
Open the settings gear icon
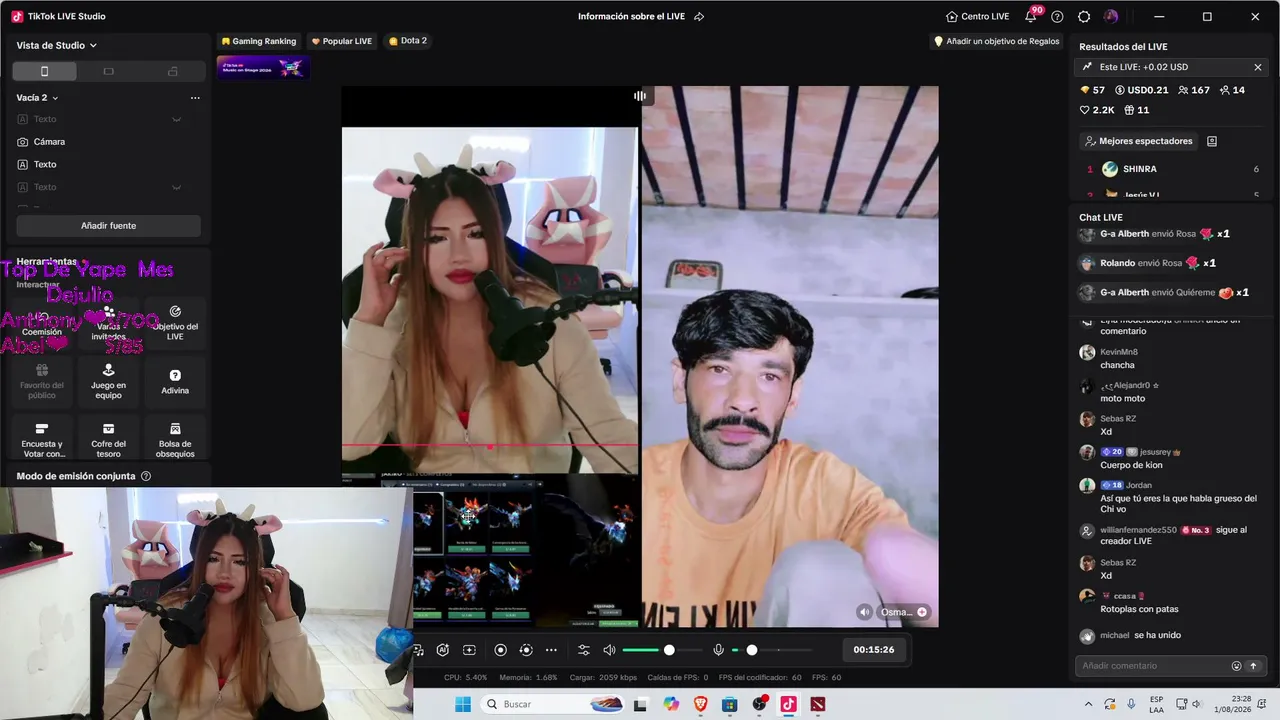tap(1084, 16)
